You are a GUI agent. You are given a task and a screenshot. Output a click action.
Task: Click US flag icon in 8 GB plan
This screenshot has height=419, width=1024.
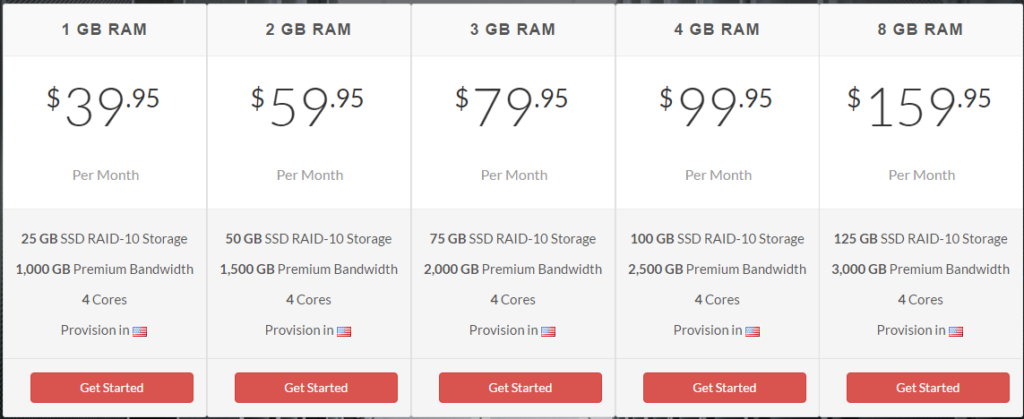956,332
